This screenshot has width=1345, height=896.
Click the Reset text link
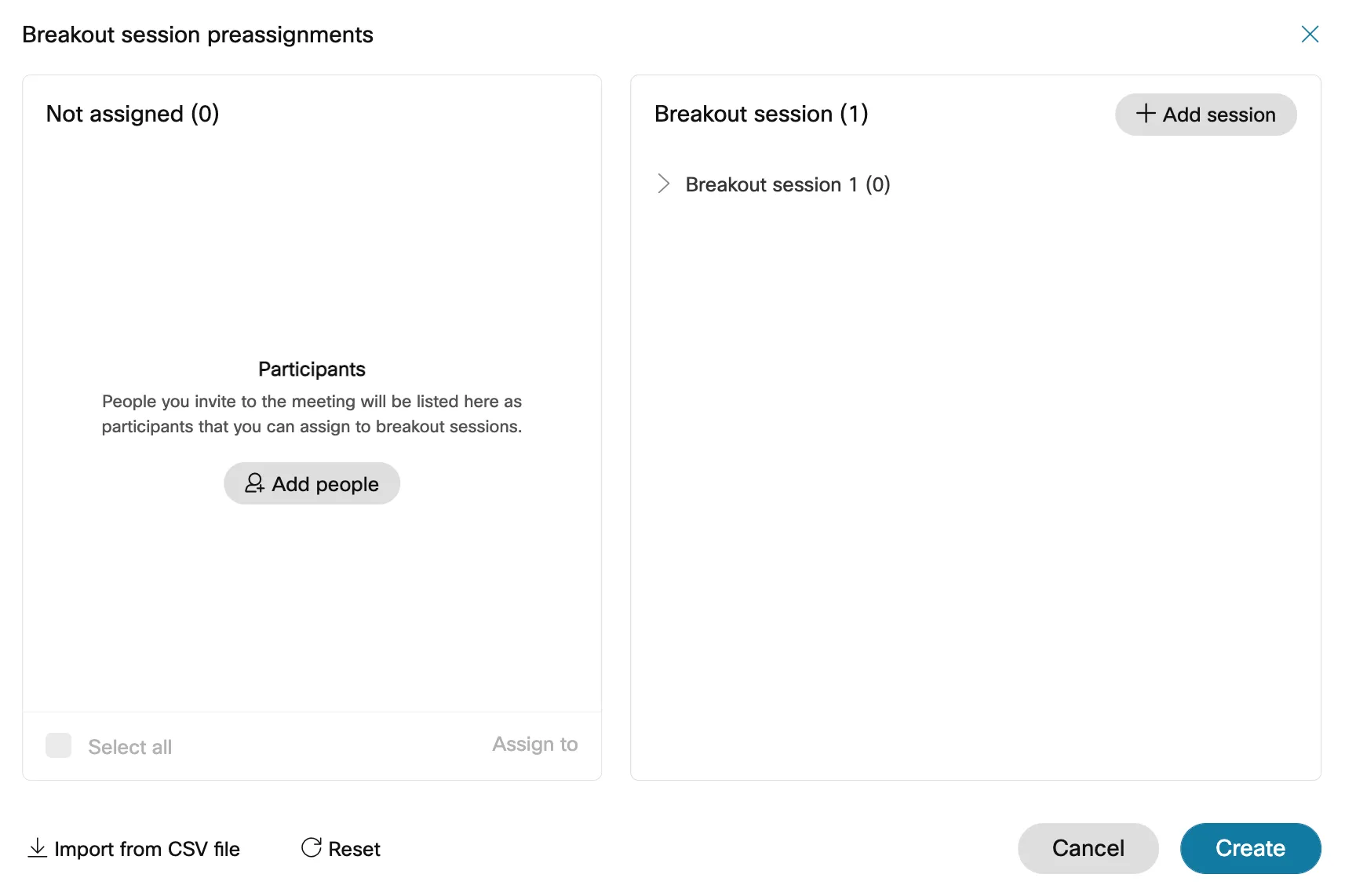point(354,849)
